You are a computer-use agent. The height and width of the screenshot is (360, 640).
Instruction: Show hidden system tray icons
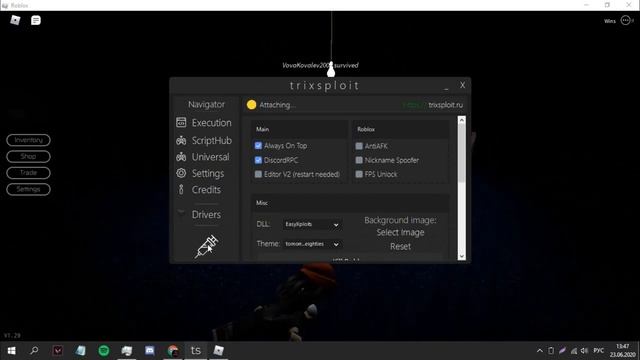point(540,351)
